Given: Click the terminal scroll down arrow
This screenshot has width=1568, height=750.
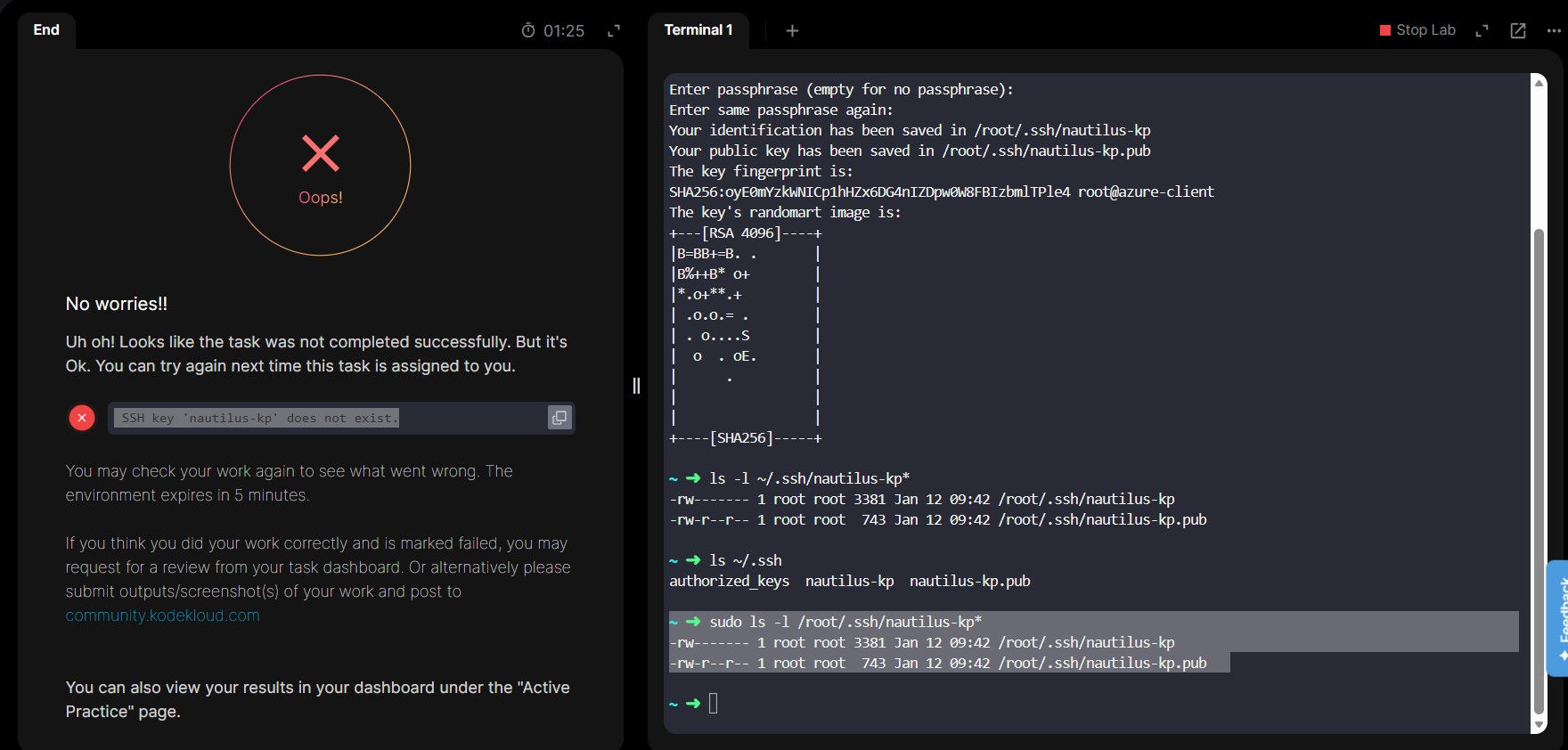Looking at the screenshot, I should pos(1539,725).
